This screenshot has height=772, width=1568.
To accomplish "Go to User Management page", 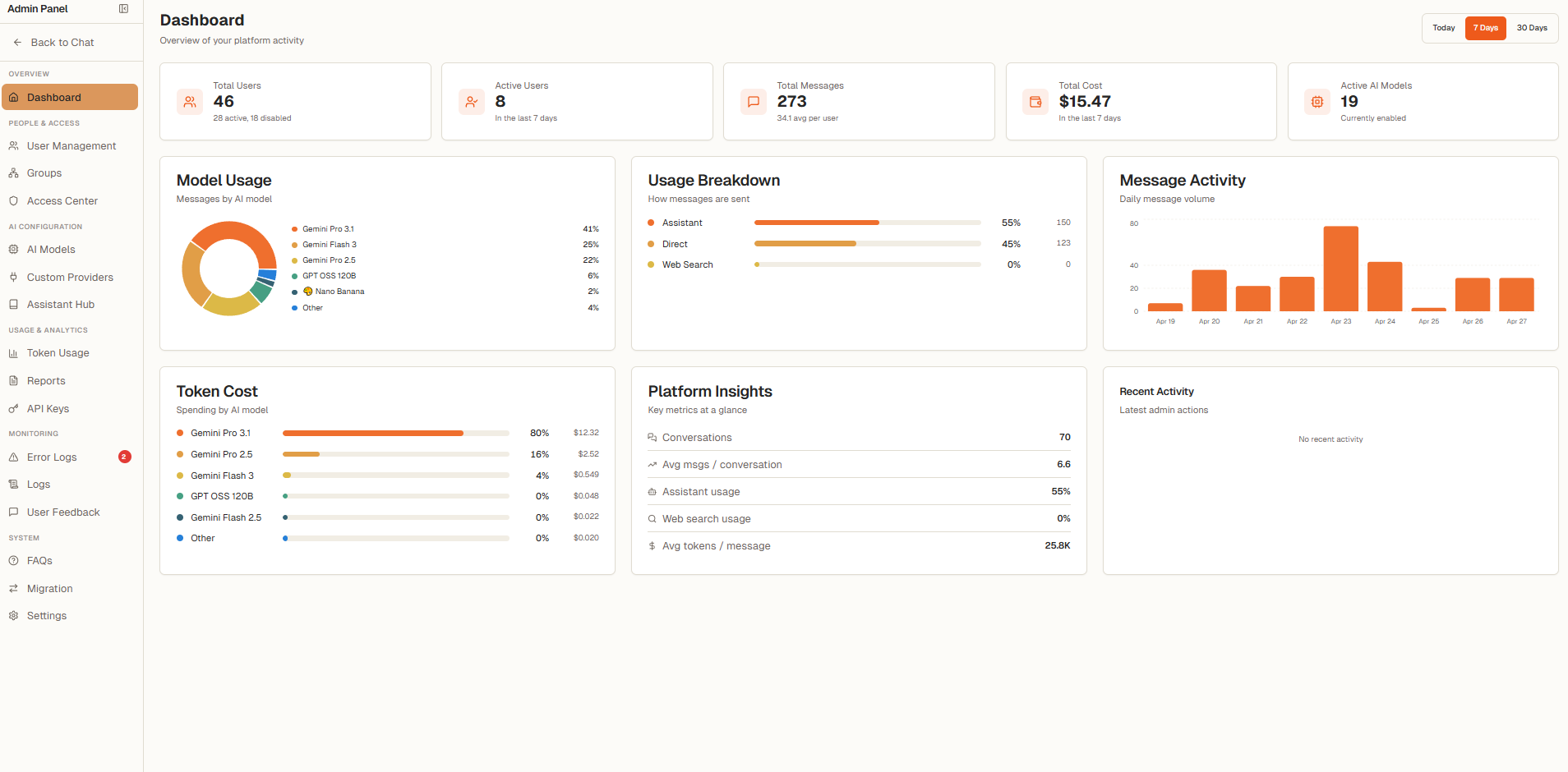I will [x=70, y=146].
